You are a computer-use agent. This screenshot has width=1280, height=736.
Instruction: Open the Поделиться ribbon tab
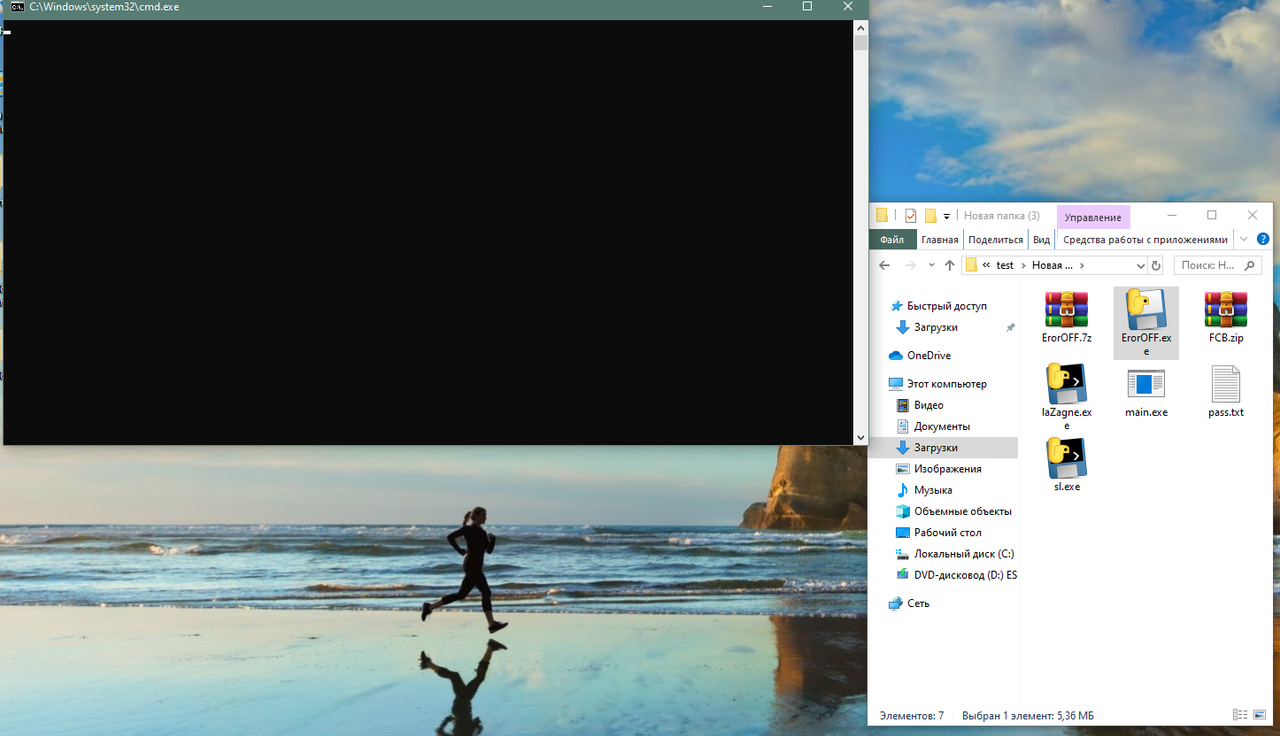point(996,239)
